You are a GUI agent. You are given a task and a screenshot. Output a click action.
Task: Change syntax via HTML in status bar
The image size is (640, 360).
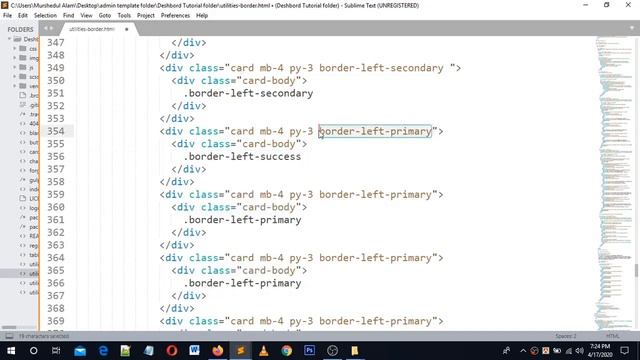coord(613,336)
